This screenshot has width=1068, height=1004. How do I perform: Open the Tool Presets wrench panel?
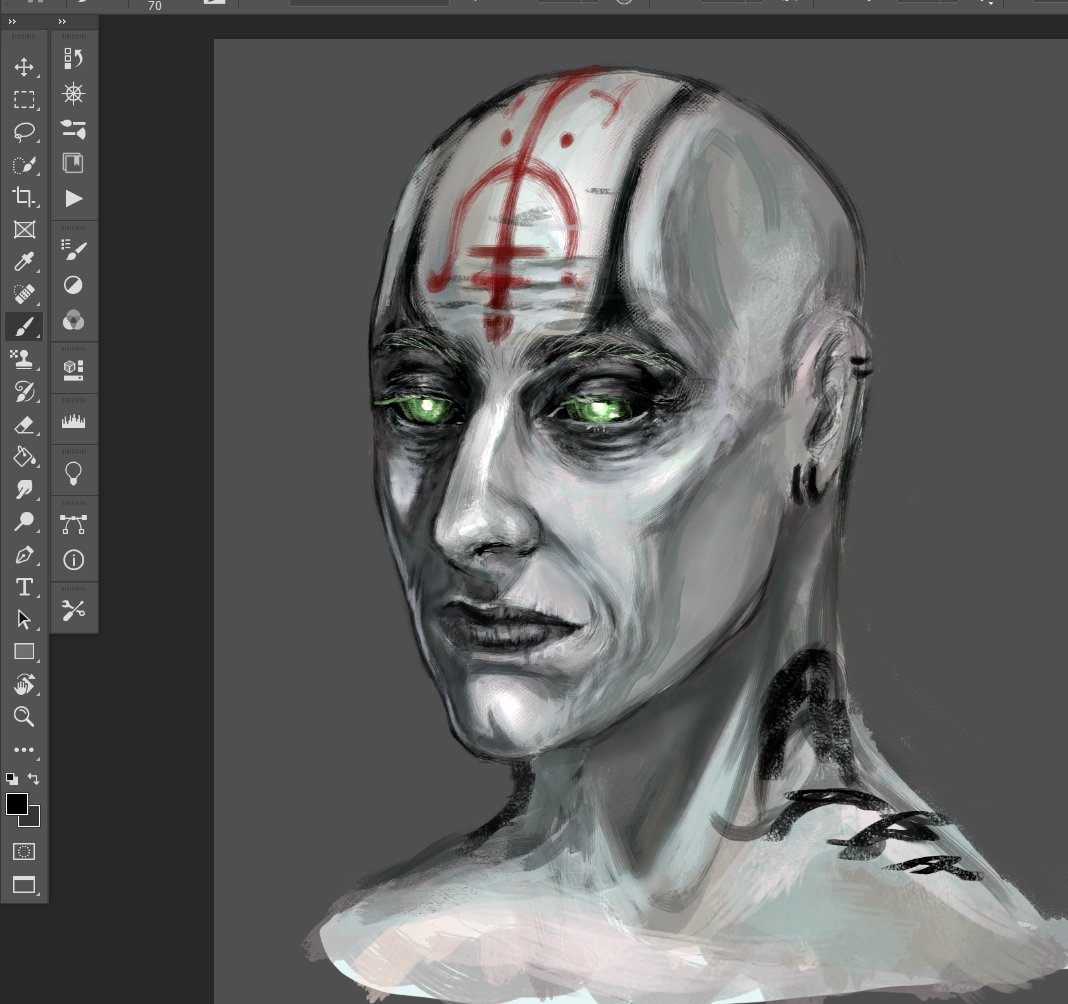pyautogui.click(x=74, y=610)
